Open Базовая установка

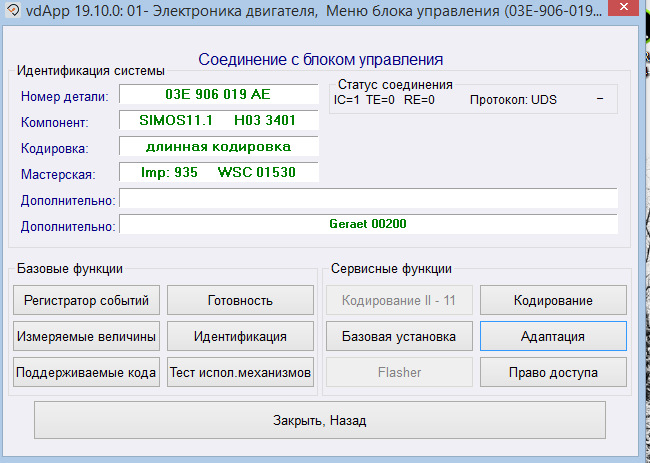coord(399,336)
